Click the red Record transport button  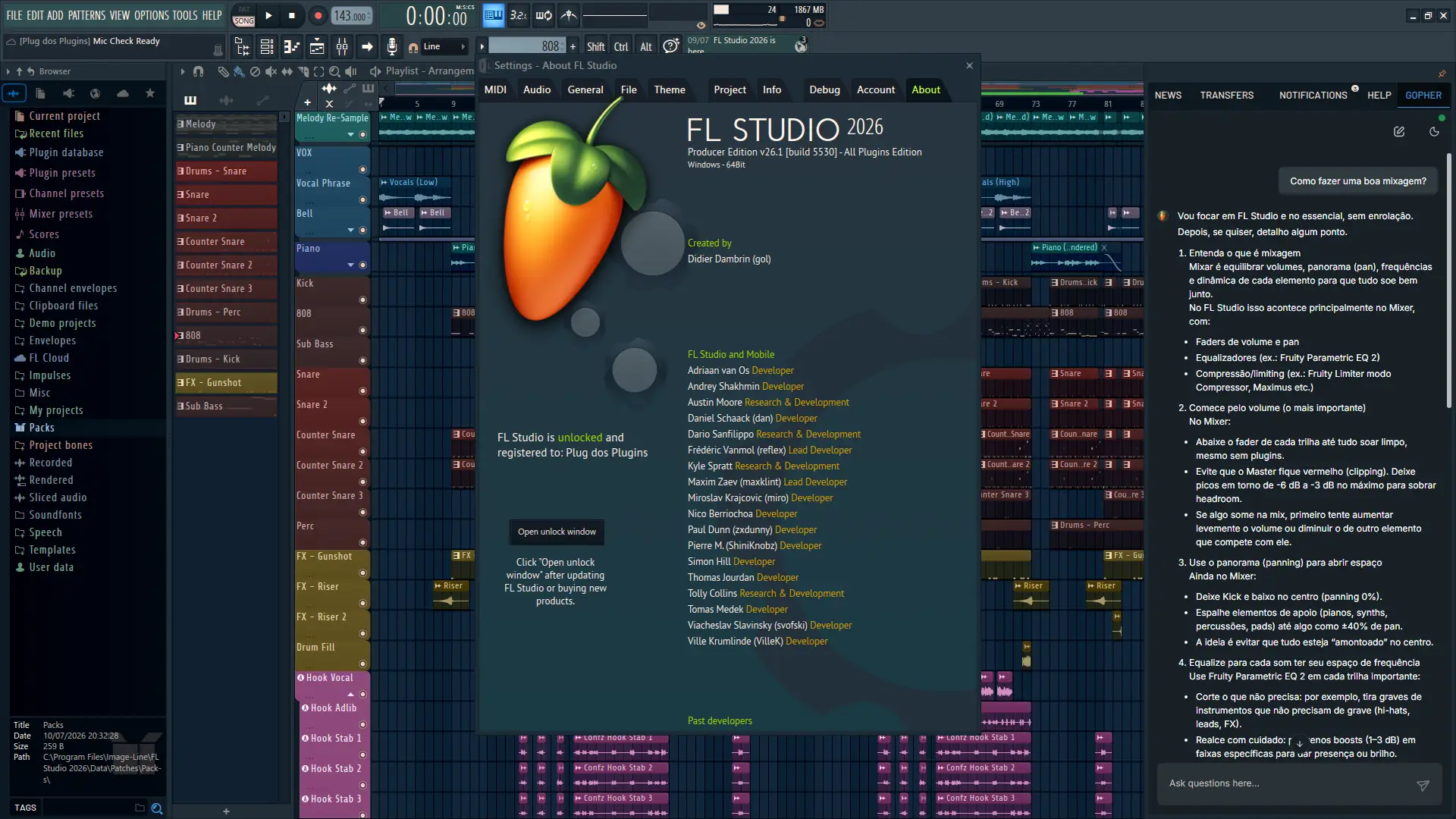coord(318,15)
